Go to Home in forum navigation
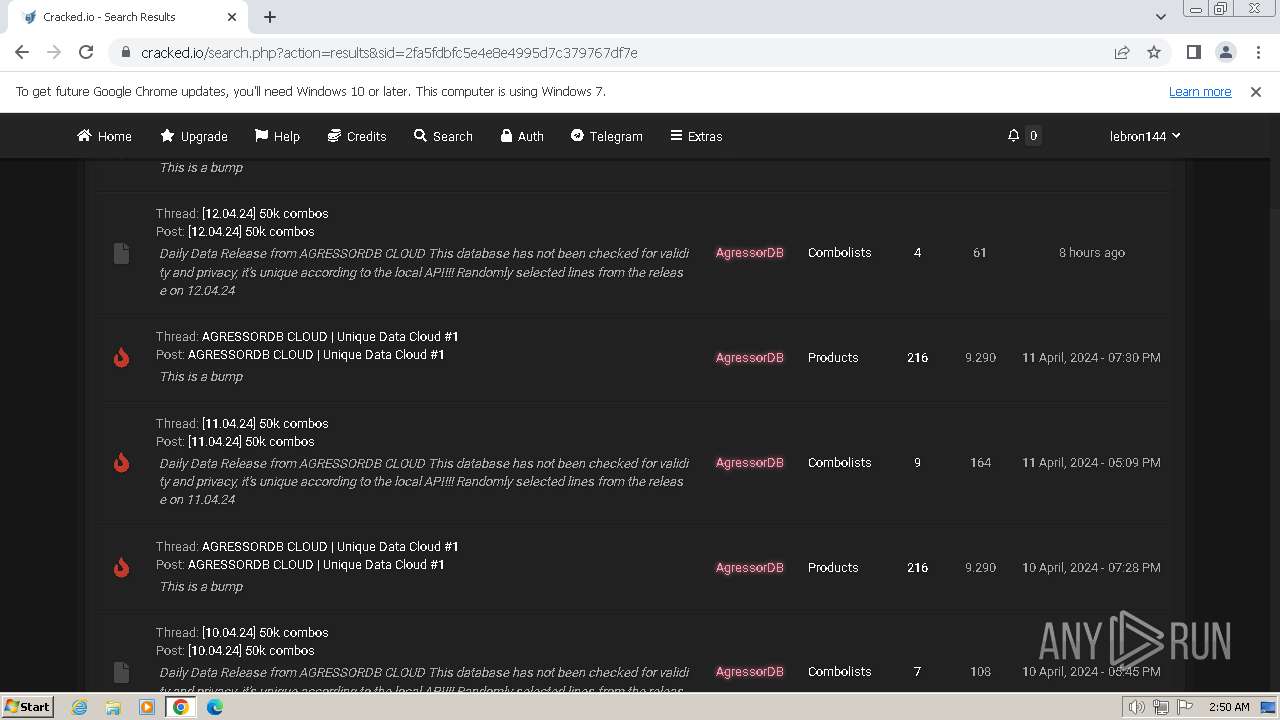 click(x=104, y=136)
